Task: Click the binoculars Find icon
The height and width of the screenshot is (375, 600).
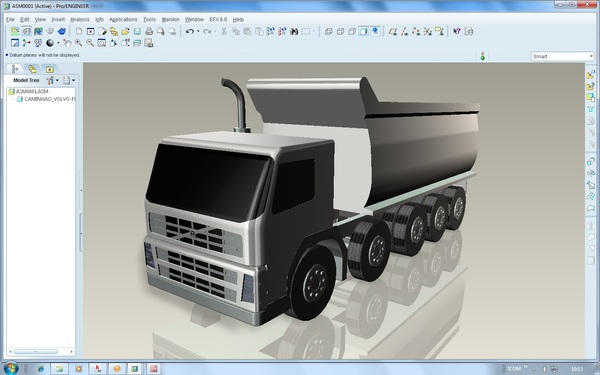Action: (x=294, y=31)
